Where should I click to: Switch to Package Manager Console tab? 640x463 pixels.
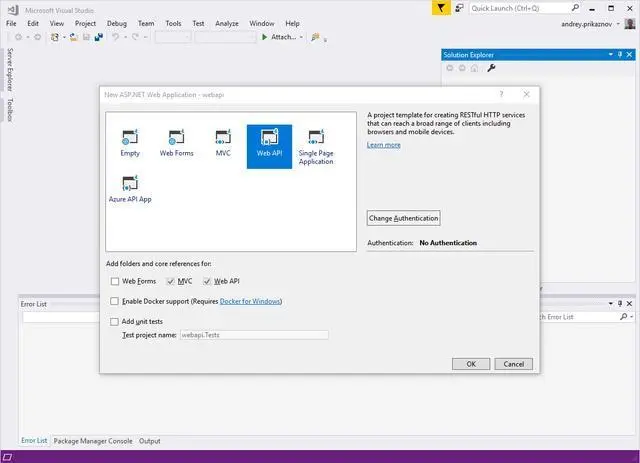[x=92, y=441]
